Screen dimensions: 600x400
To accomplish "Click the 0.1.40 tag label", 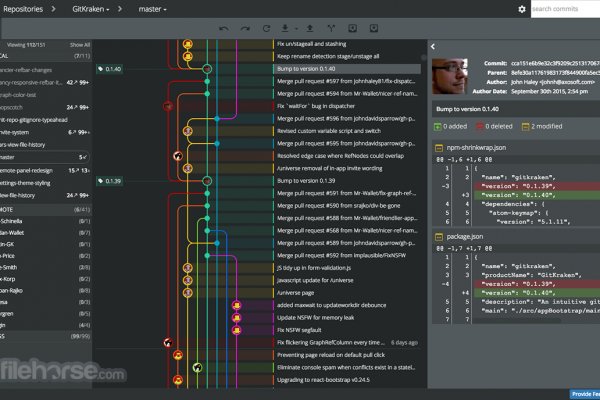I will coord(110,69).
